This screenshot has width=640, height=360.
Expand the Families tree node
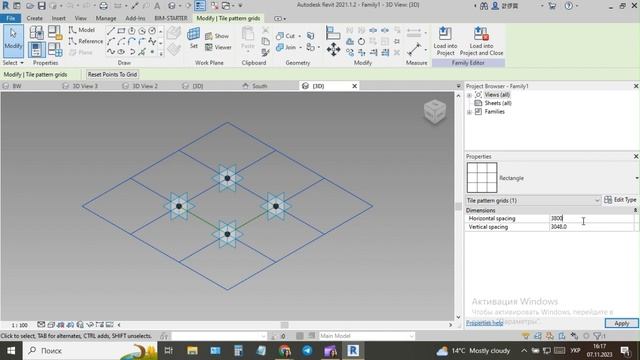[469, 112]
